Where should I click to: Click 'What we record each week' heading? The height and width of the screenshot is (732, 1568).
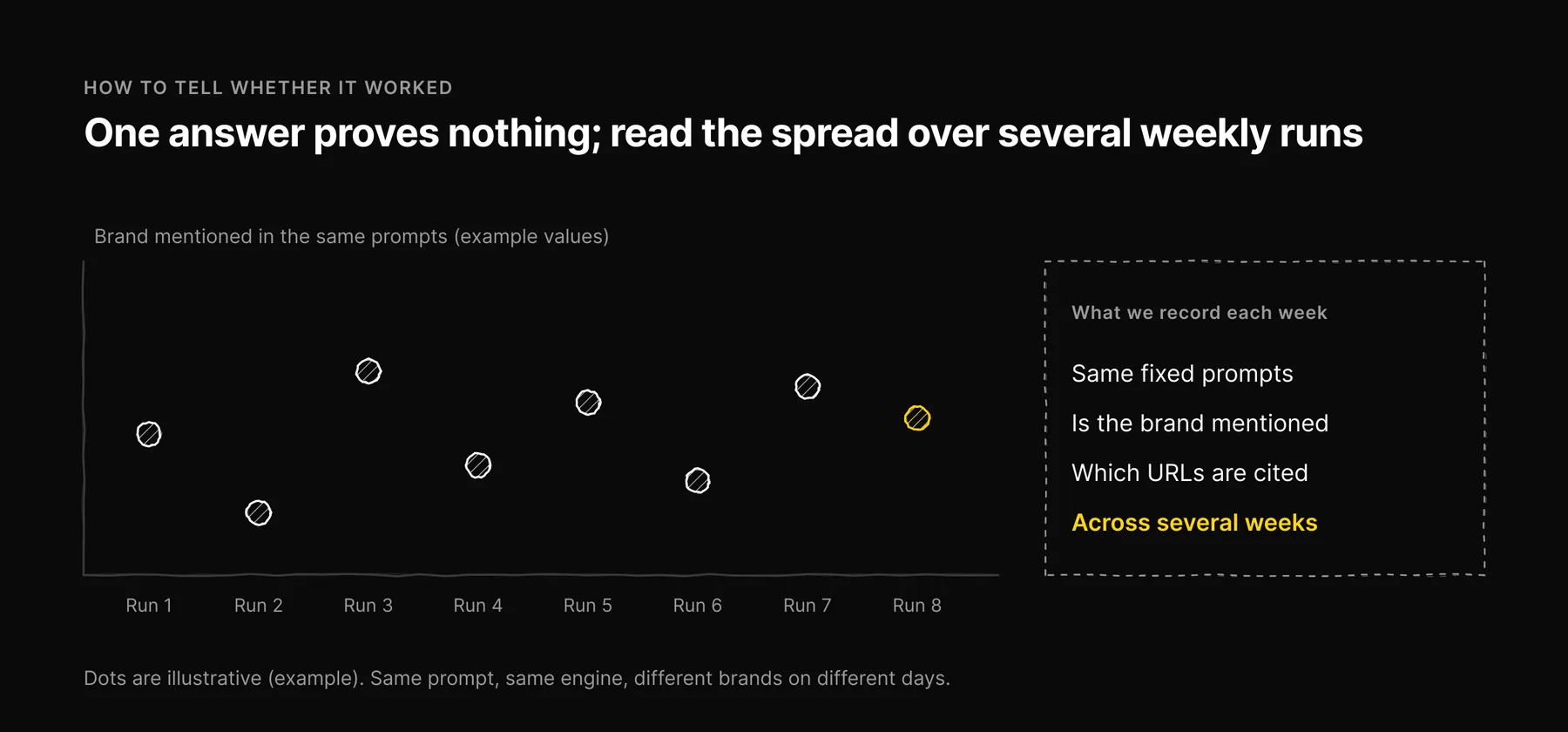1200,313
